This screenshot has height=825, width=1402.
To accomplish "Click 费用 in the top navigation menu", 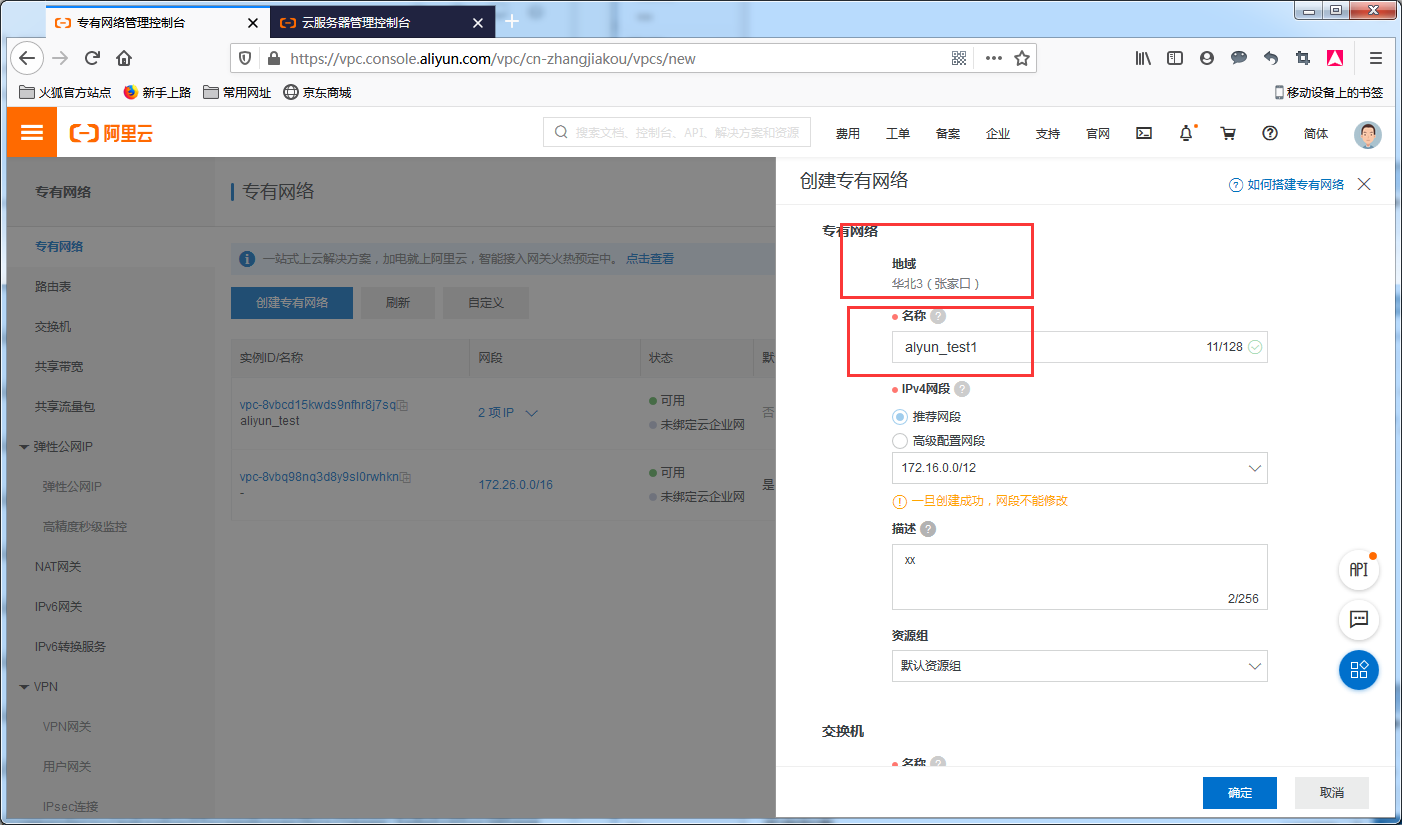I will (x=848, y=133).
